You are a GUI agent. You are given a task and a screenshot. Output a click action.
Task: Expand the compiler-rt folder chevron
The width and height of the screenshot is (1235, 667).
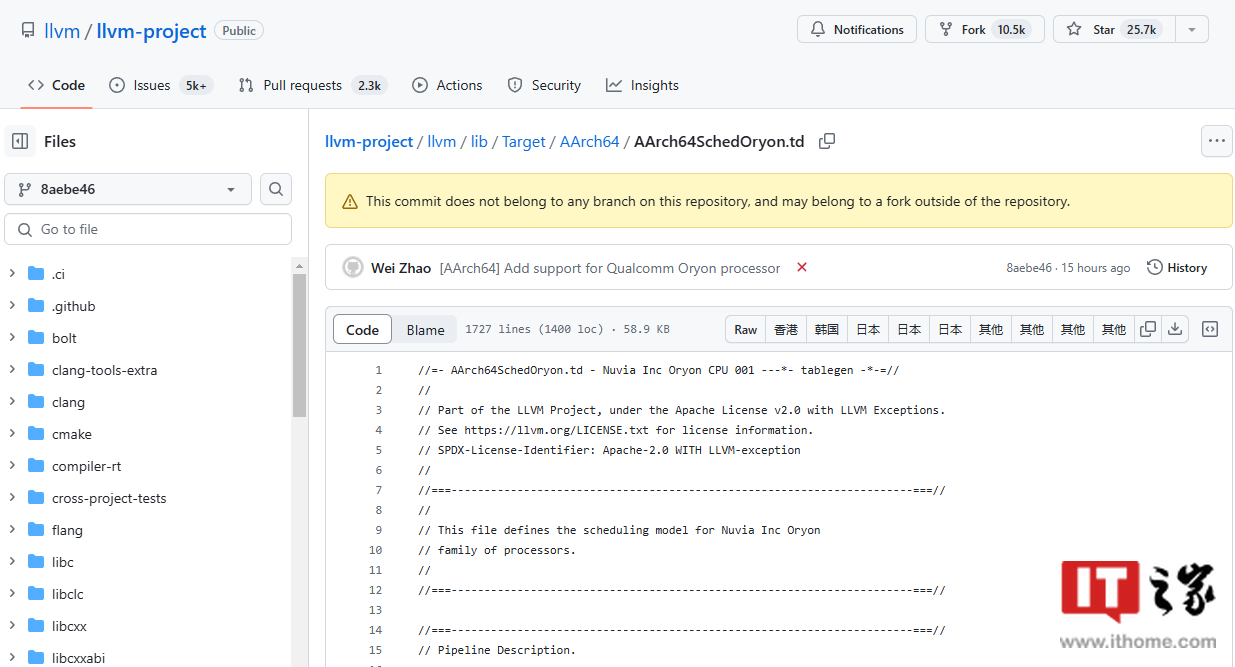tap(12, 466)
